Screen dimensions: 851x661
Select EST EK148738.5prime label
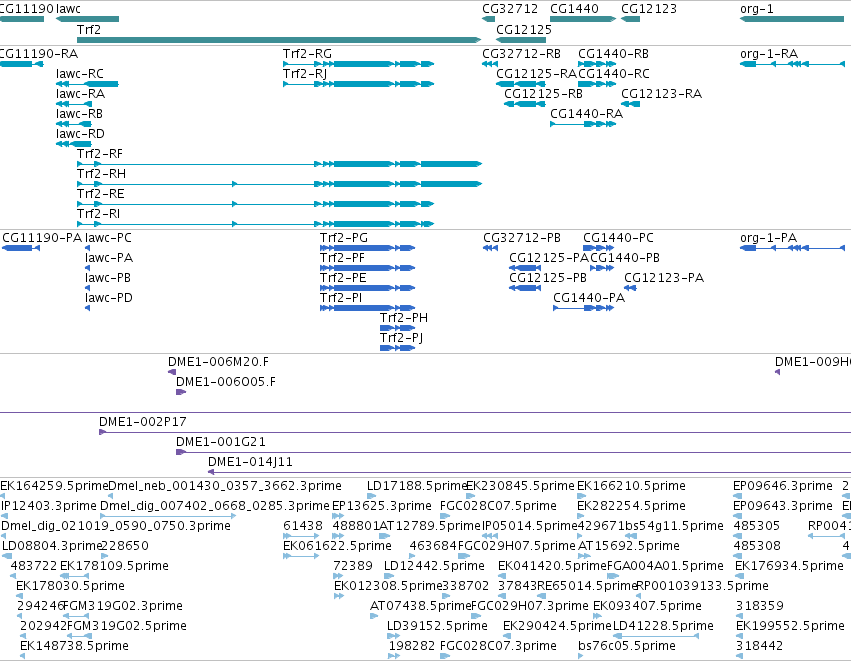74,646
